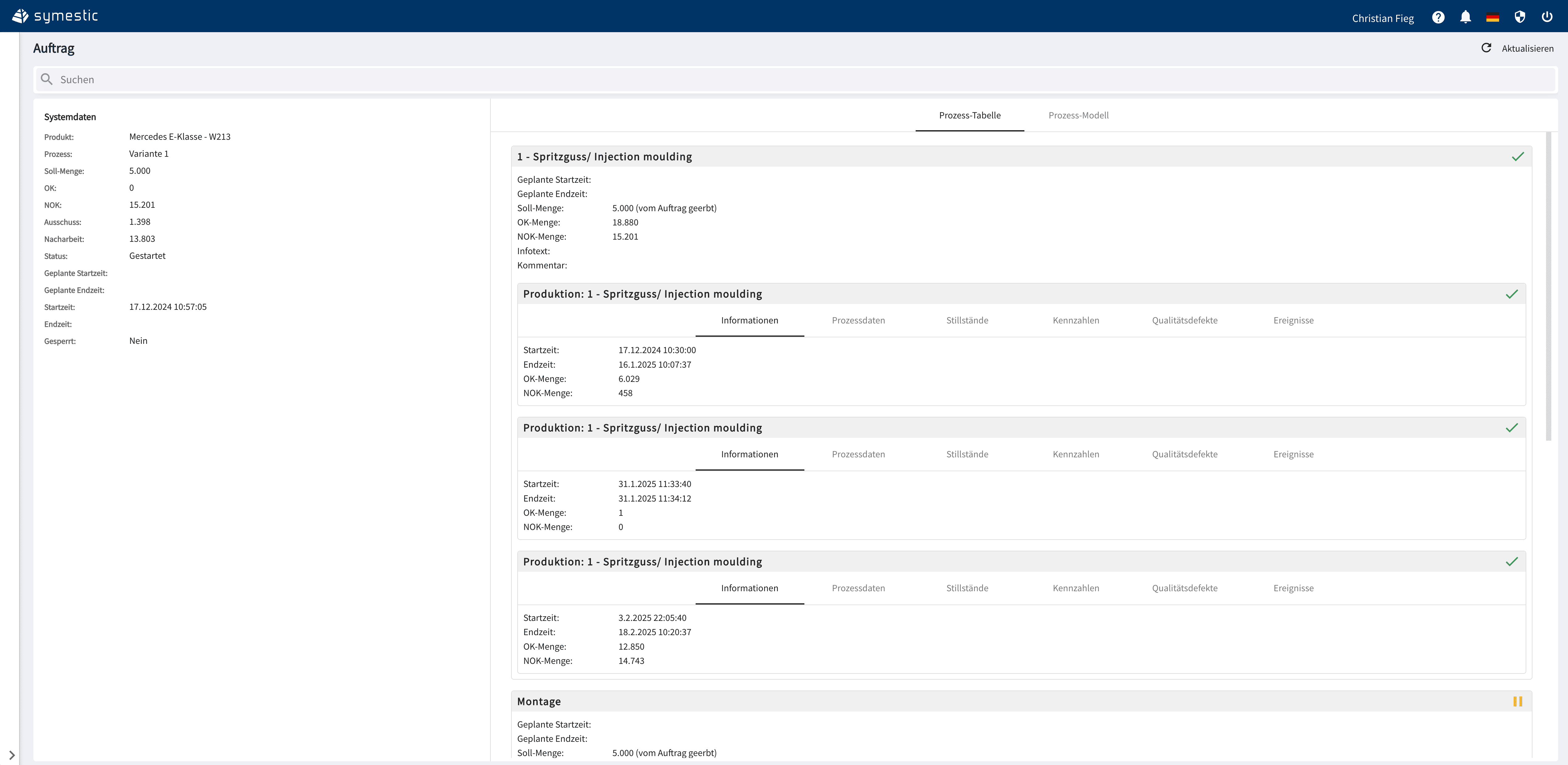This screenshot has height=765, width=1568.
Task: Expand the Montage section header
Action: click(1021, 702)
